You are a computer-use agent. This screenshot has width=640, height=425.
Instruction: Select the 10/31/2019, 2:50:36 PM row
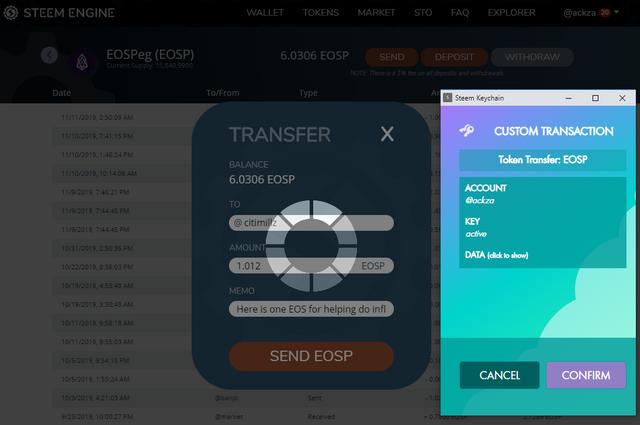(97, 248)
